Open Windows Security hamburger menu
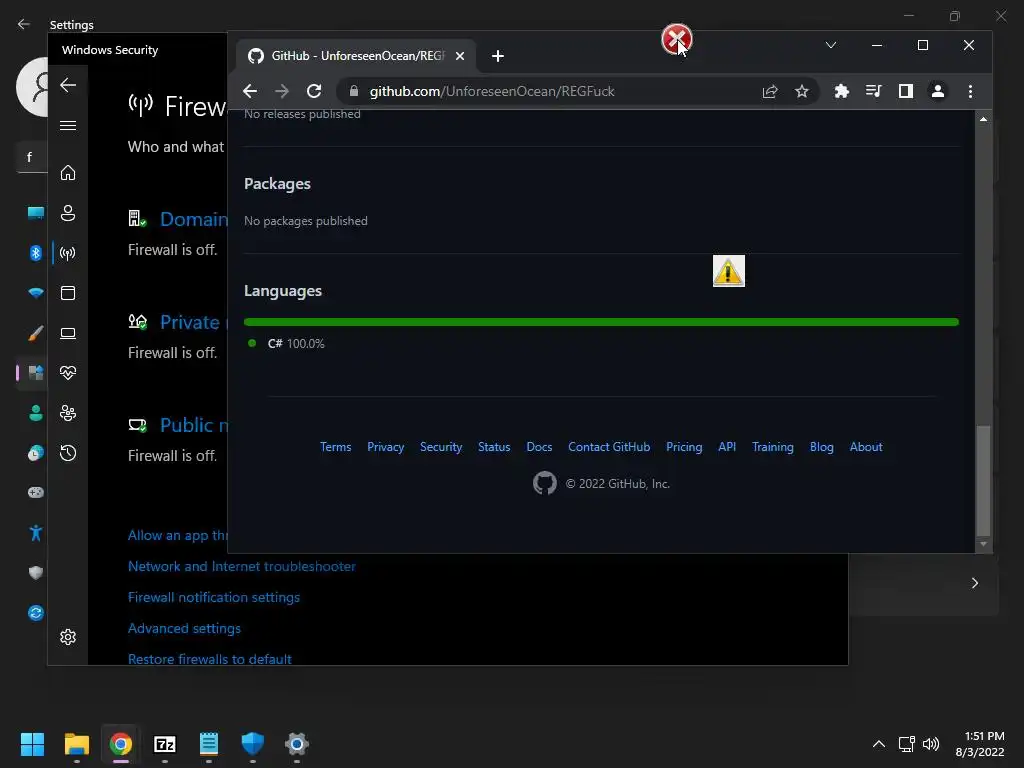The width and height of the screenshot is (1024, 768). [x=68, y=125]
